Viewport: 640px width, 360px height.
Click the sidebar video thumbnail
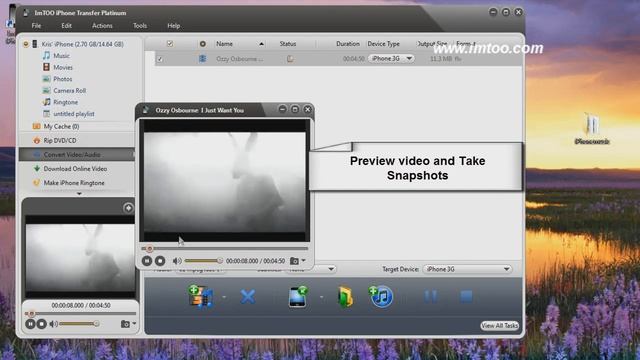coord(80,258)
